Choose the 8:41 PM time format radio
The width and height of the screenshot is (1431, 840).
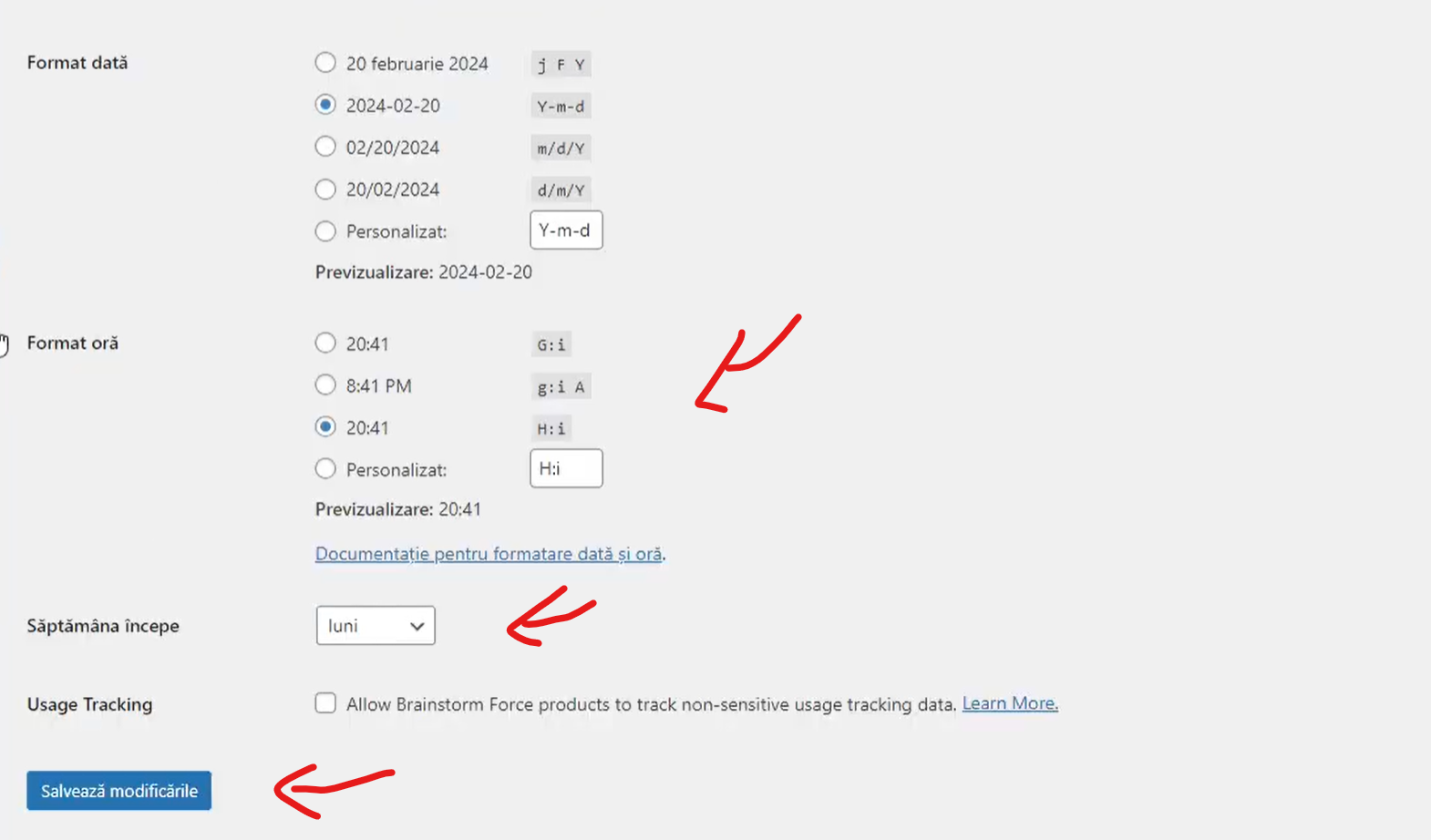(x=325, y=385)
